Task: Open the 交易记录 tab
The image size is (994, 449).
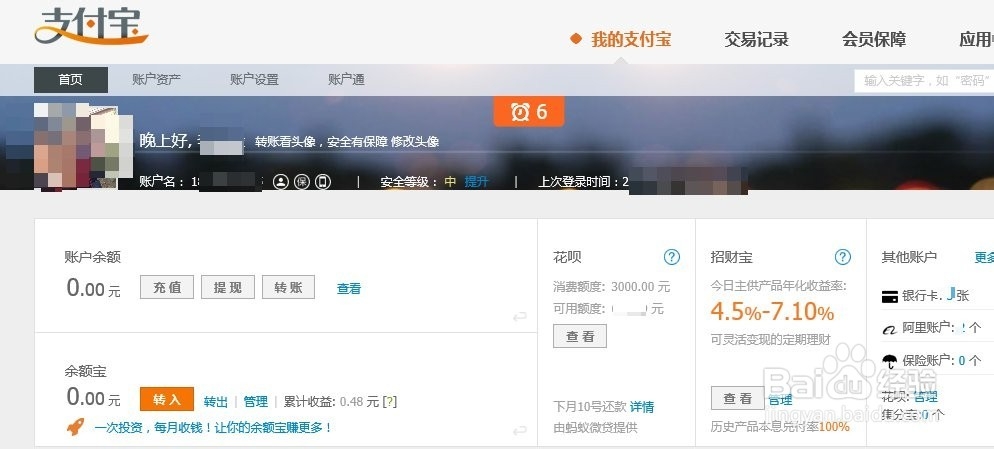Action: (x=756, y=39)
